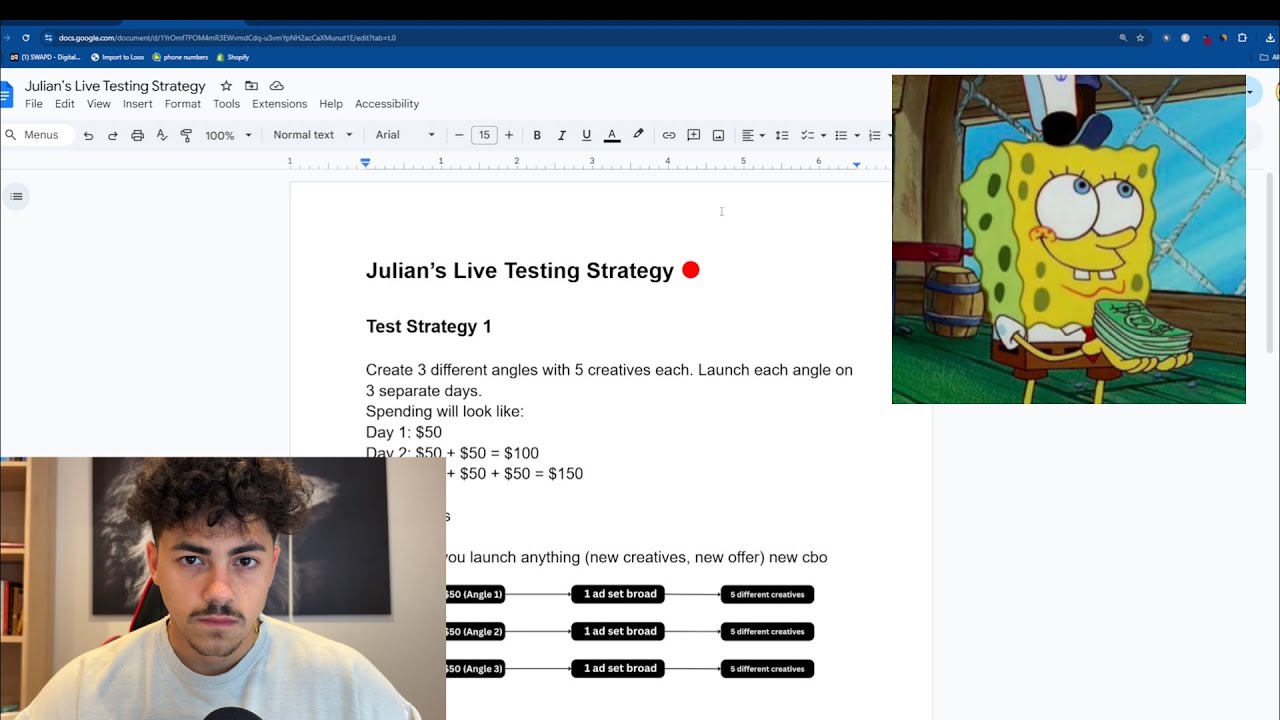The image size is (1280, 720).
Task: Open the browser zoom magnifier icon
Action: point(1123,38)
